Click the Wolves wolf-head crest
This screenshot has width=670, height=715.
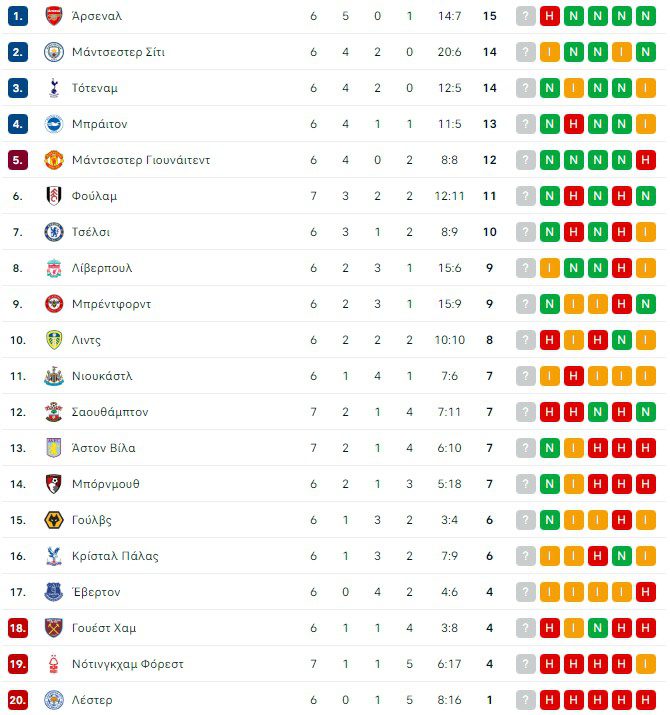[53, 520]
